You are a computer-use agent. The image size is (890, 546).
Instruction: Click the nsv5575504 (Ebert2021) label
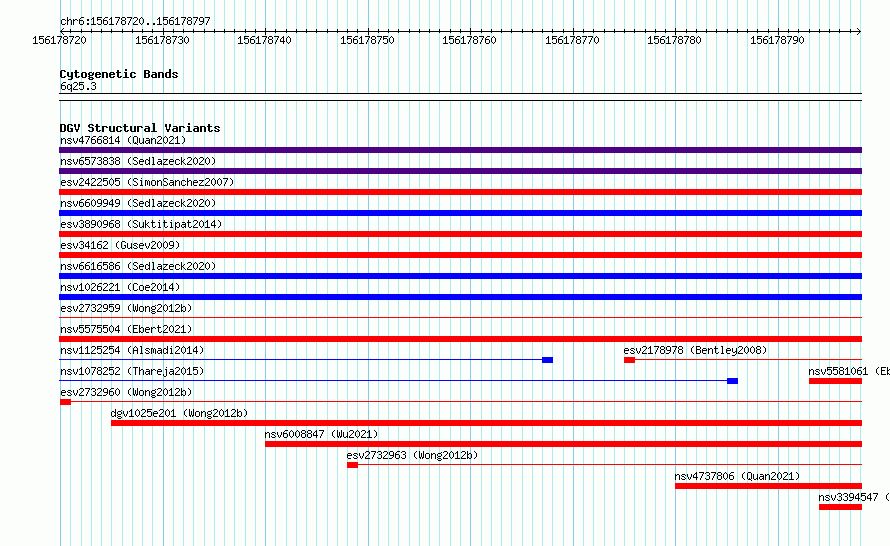pos(126,329)
